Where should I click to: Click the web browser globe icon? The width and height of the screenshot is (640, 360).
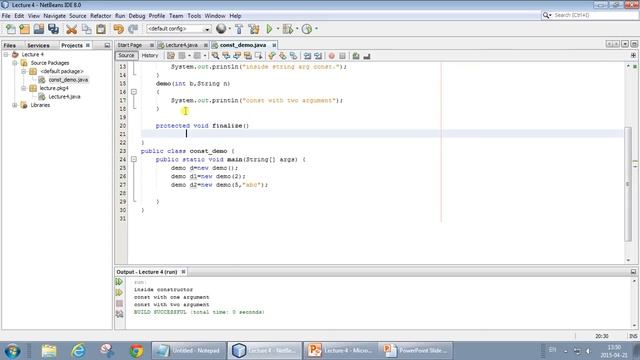tap(221, 29)
